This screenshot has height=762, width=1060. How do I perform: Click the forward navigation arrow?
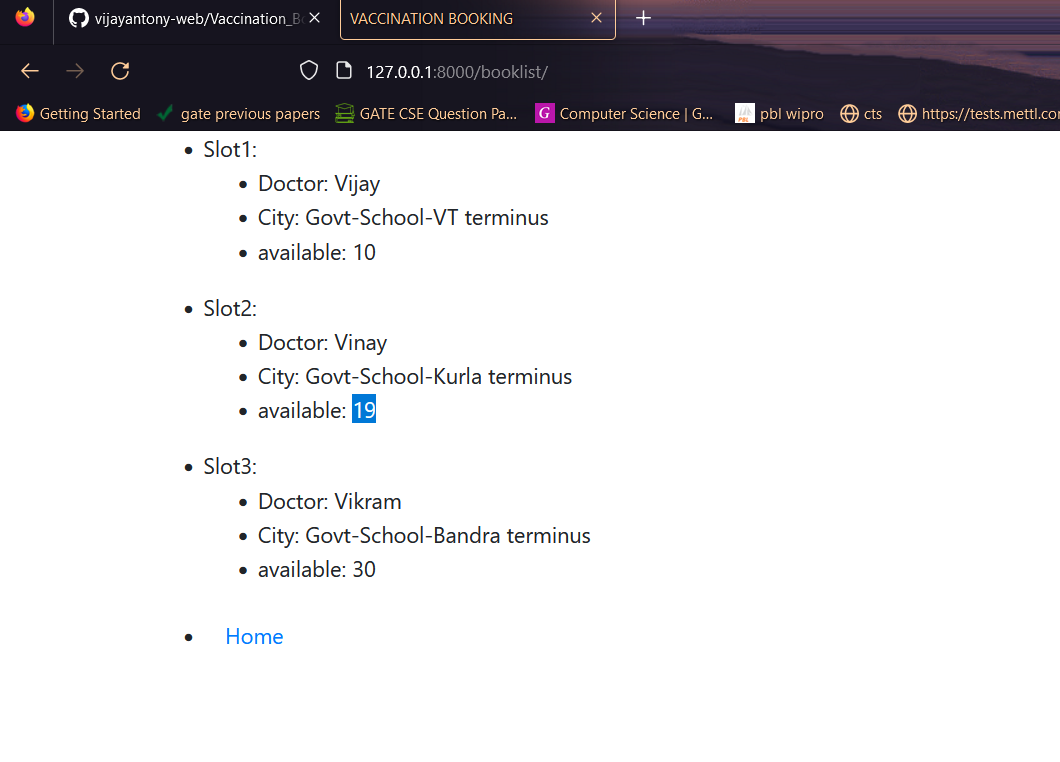[74, 70]
